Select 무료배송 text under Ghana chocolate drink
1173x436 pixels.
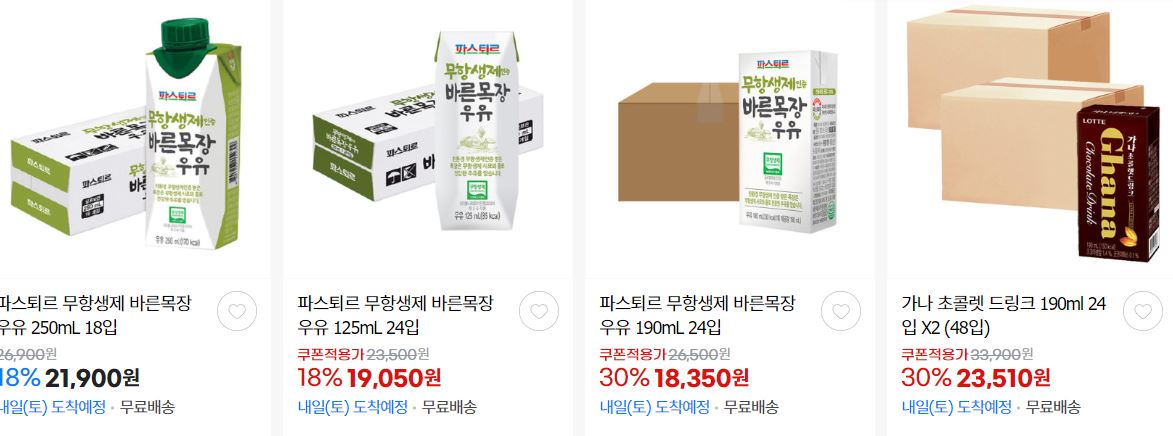pos(1053,408)
